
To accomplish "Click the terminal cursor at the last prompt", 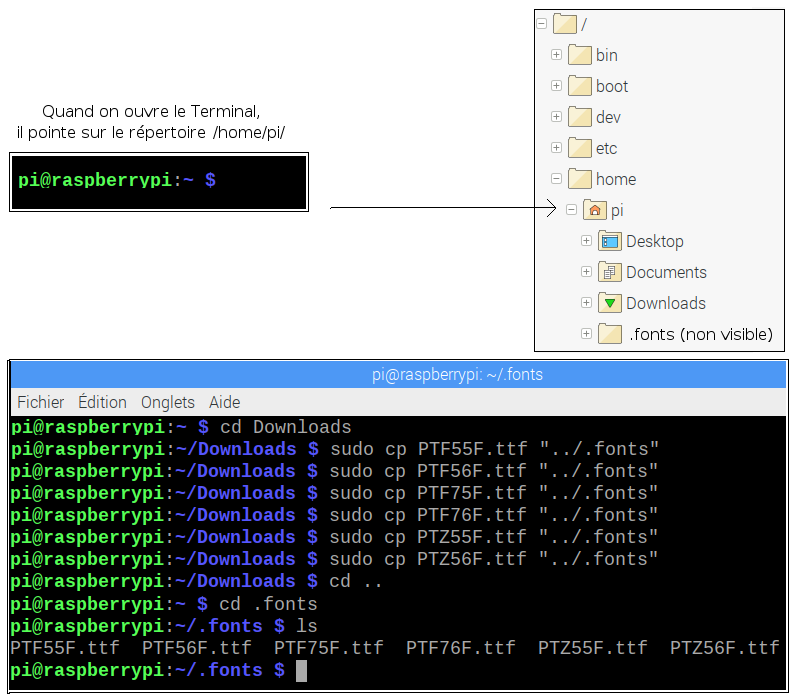I will click(x=301, y=671).
